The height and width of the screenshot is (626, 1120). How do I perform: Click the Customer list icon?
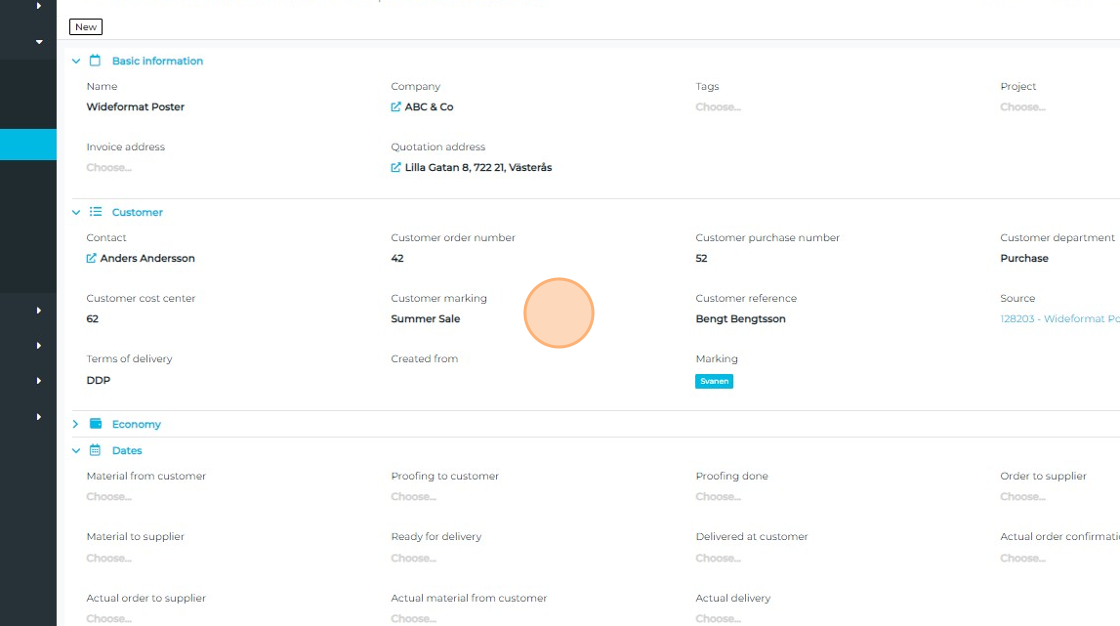[96, 212]
